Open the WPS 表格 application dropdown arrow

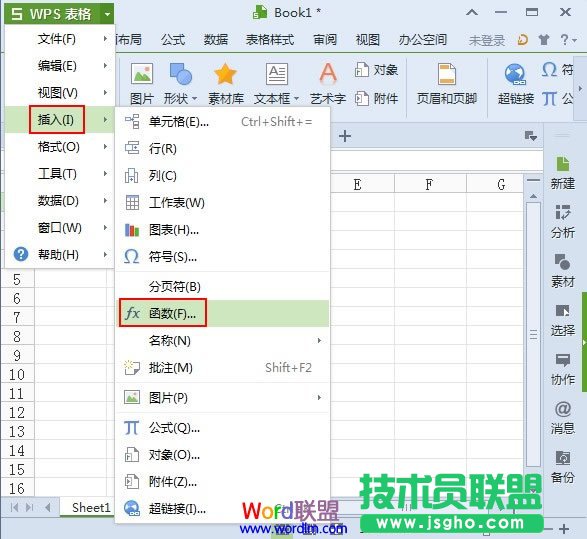(x=107, y=14)
